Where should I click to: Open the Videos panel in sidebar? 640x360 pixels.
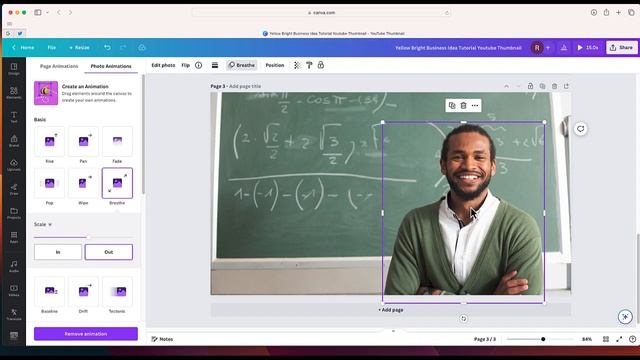(14, 290)
